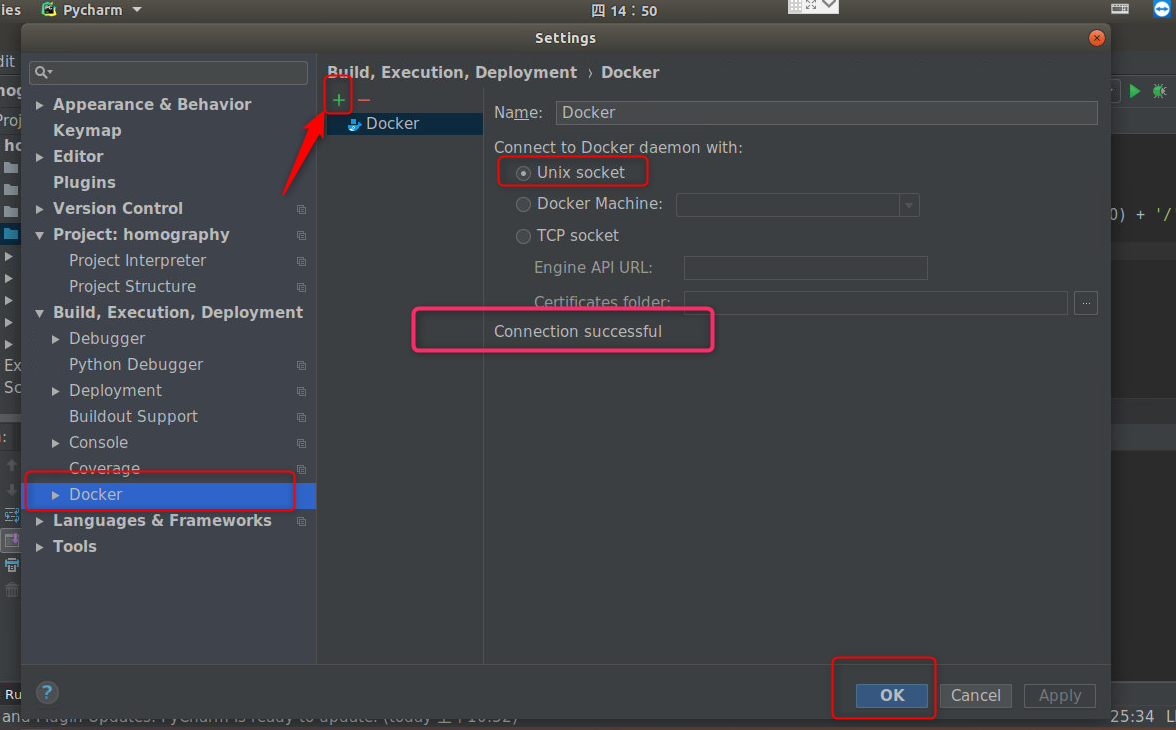
Task: Close the Settings dialog
Action: point(1096,38)
